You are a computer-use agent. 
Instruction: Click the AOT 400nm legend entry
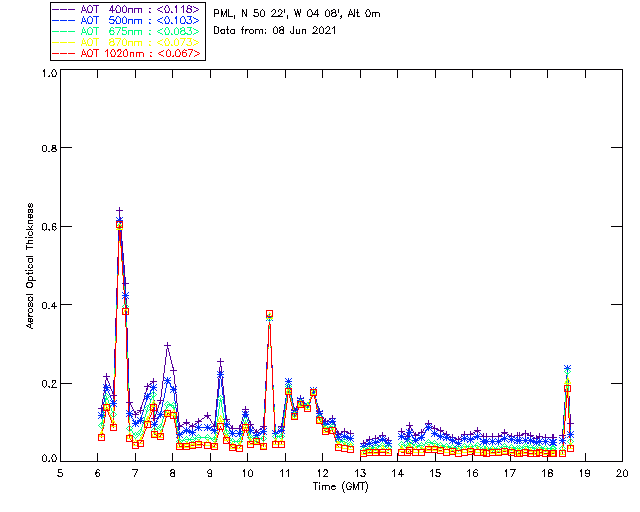point(127,9)
